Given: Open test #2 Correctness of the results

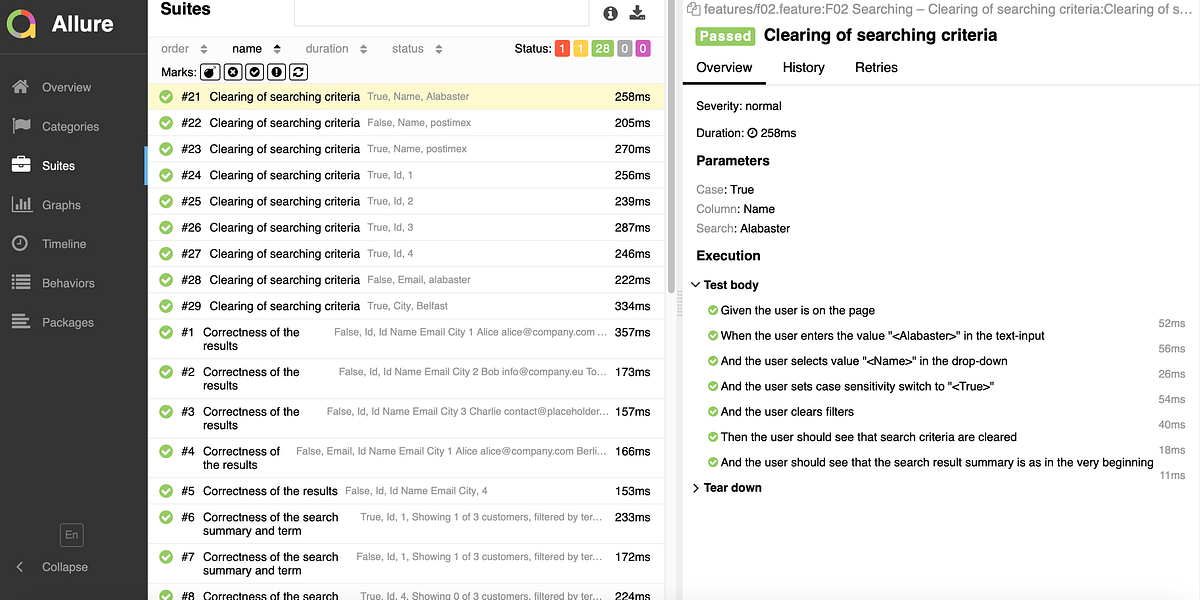Looking at the screenshot, I should [x=406, y=378].
